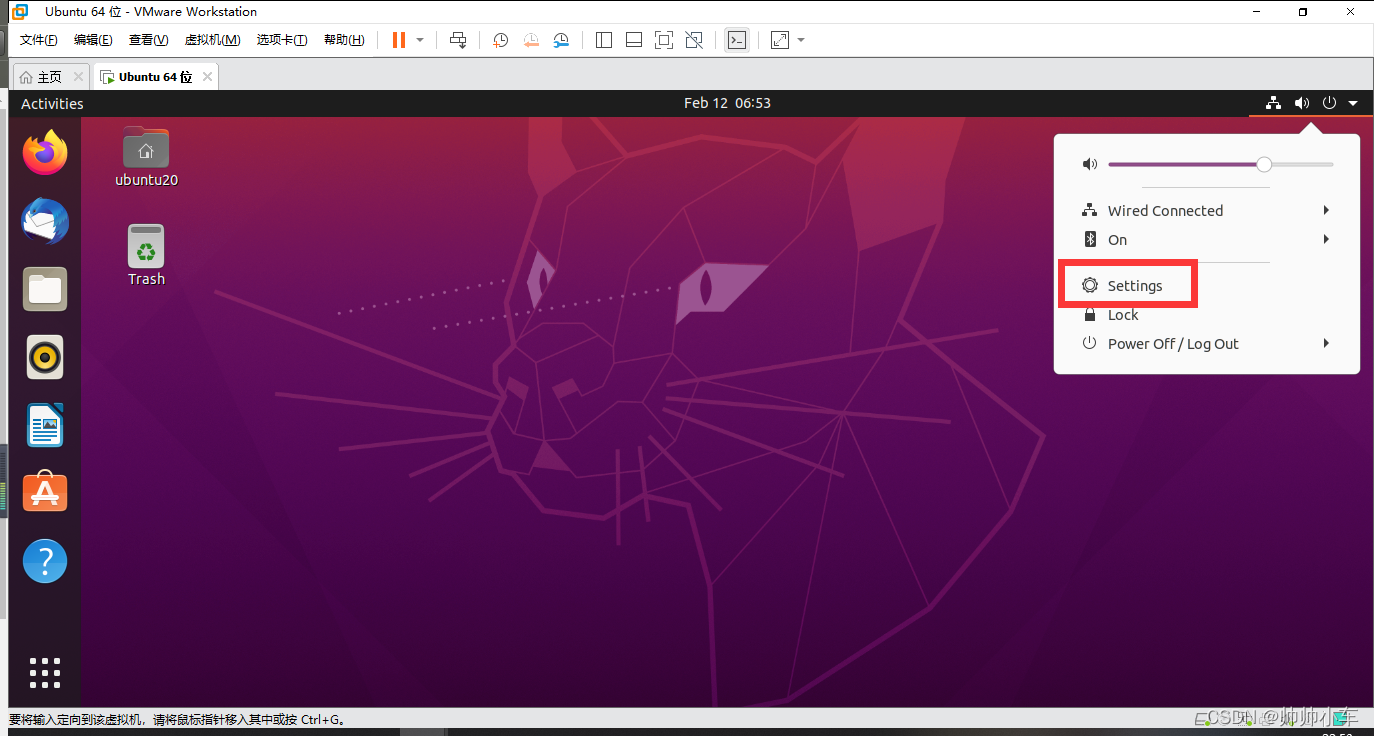Toggle the thumbnail bar view icon
Viewport: 1374px width, 736px height.
click(x=633, y=40)
